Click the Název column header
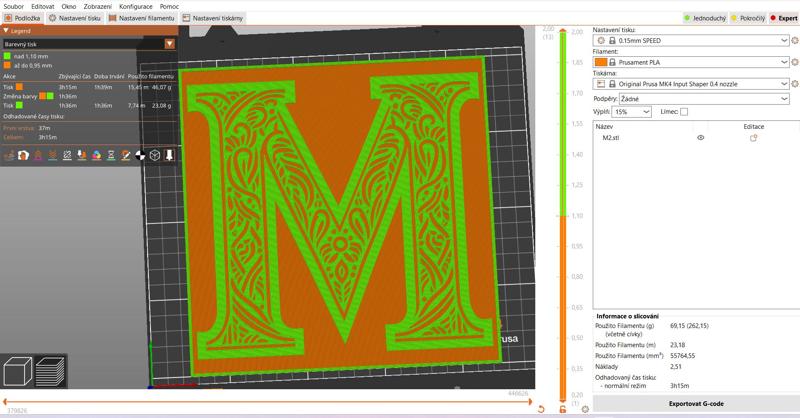The image size is (800, 418). [604, 127]
